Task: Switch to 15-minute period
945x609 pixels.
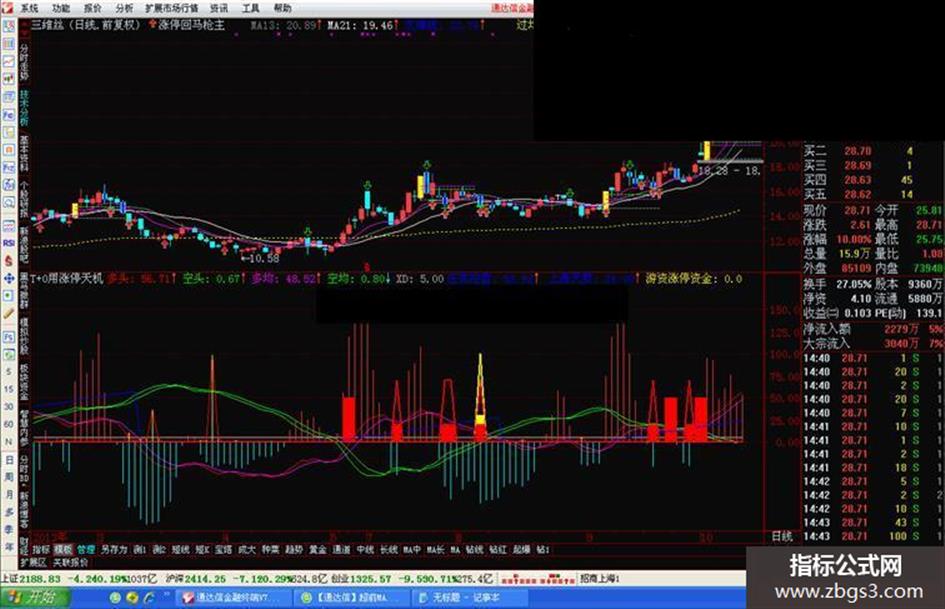Action: tap(8, 389)
